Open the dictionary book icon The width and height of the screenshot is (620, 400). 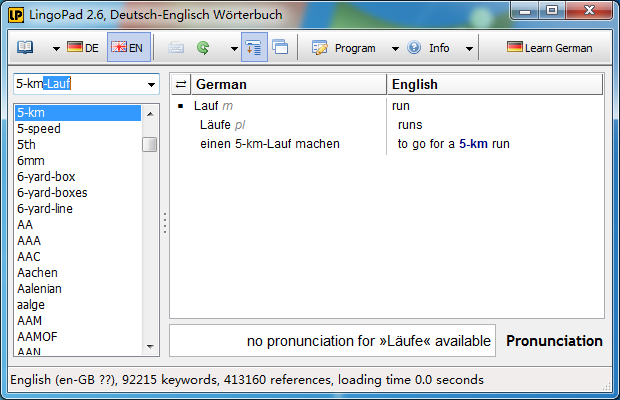click(x=25, y=48)
